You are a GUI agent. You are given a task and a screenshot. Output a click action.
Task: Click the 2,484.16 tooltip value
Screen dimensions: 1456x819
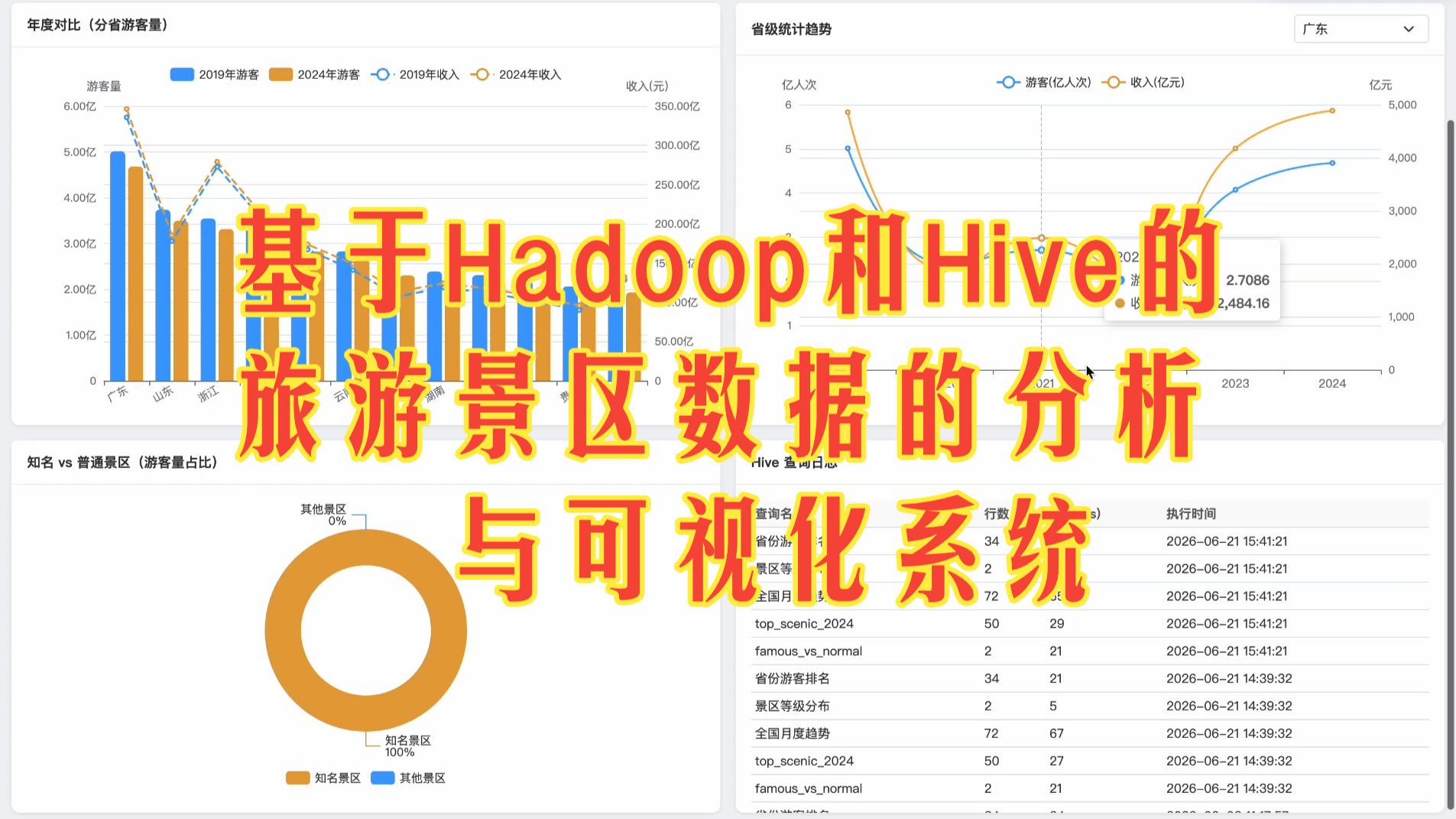point(1243,303)
